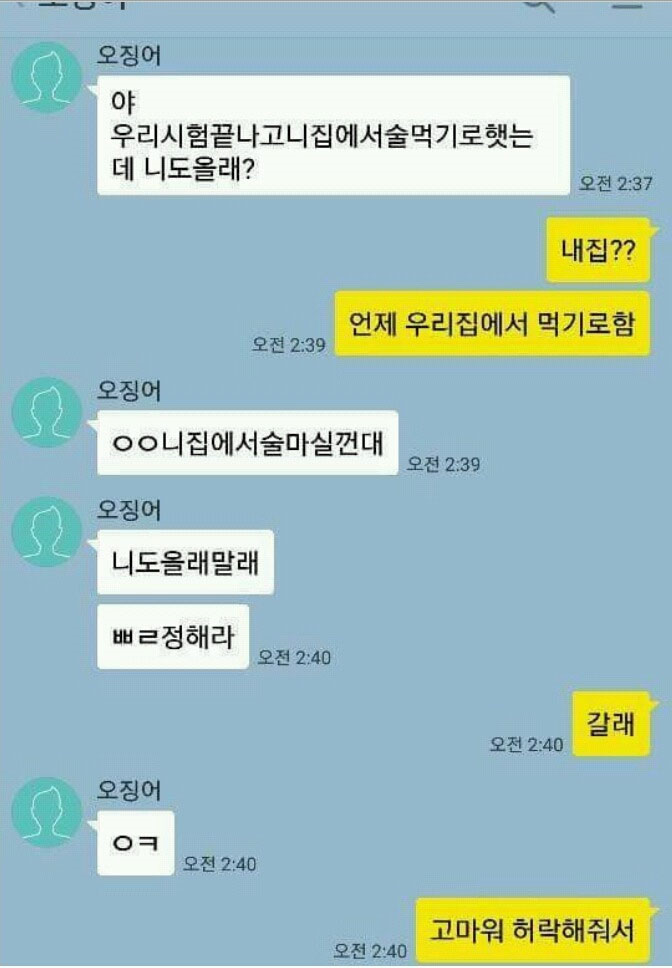Select the 언제 우리집에서 먹기로함 bubble
672x968 pixels.
coord(492,324)
